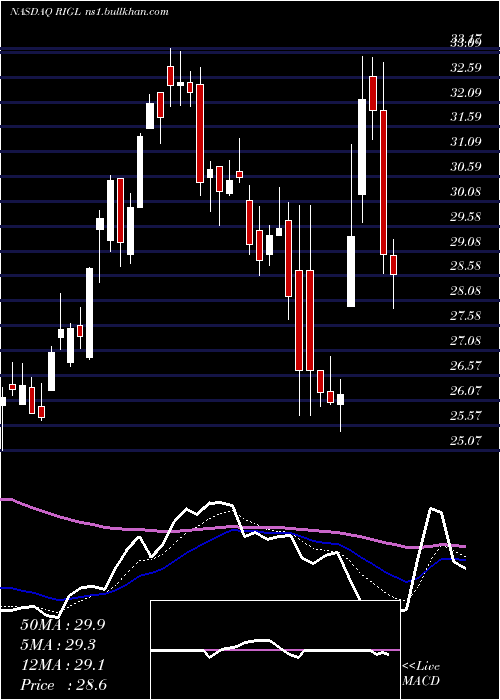Click the 31.09 price axis label
This screenshot has width=500, height=700.
coord(466,142)
